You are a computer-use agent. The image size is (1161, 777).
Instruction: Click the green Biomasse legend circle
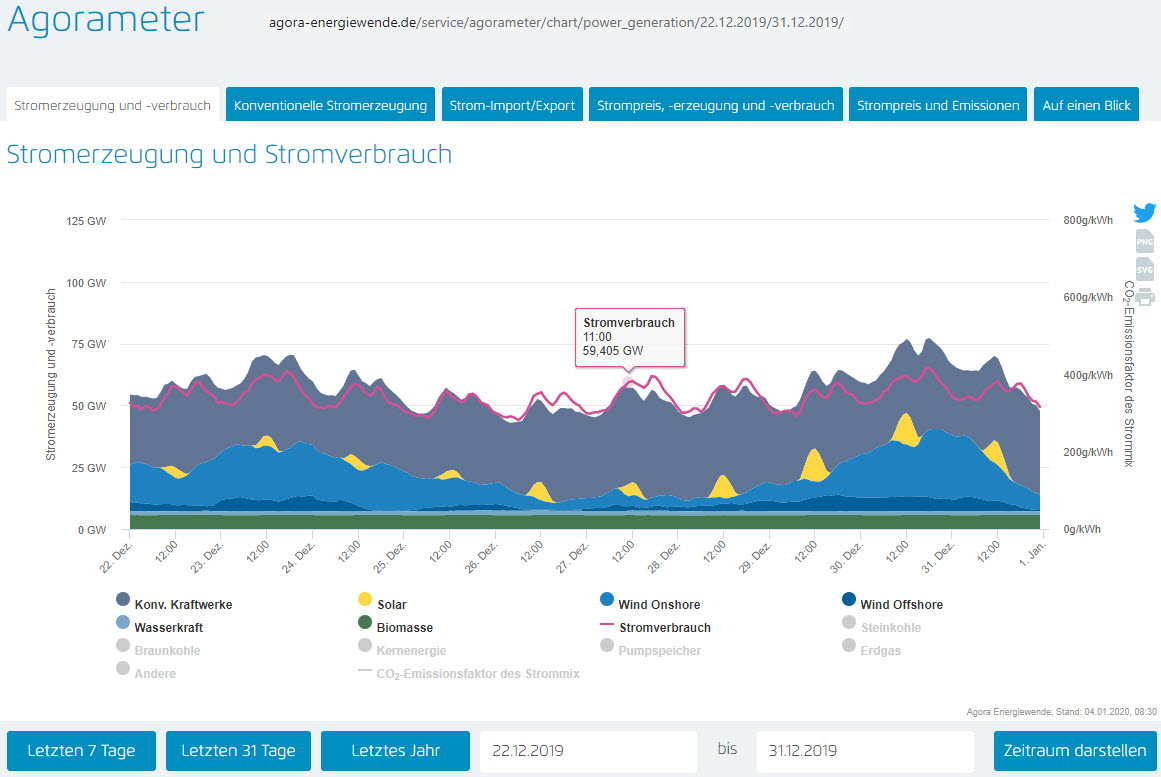365,623
